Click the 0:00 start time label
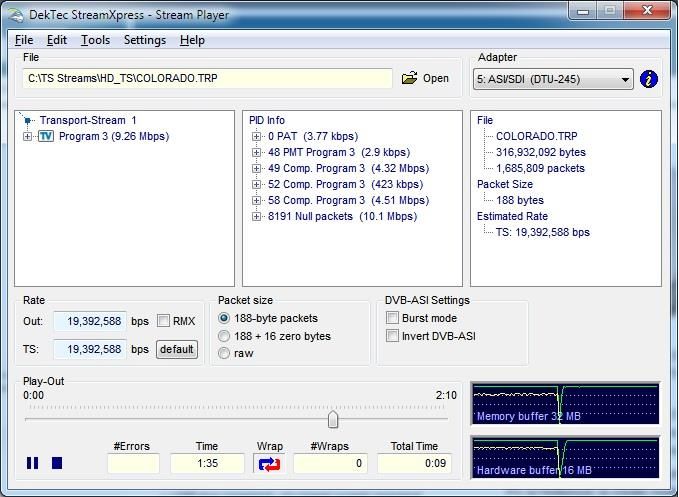 point(33,395)
